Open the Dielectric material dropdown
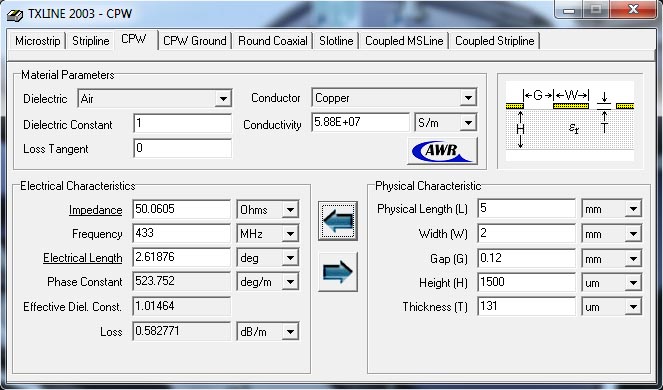The image size is (663, 390). (x=223, y=99)
